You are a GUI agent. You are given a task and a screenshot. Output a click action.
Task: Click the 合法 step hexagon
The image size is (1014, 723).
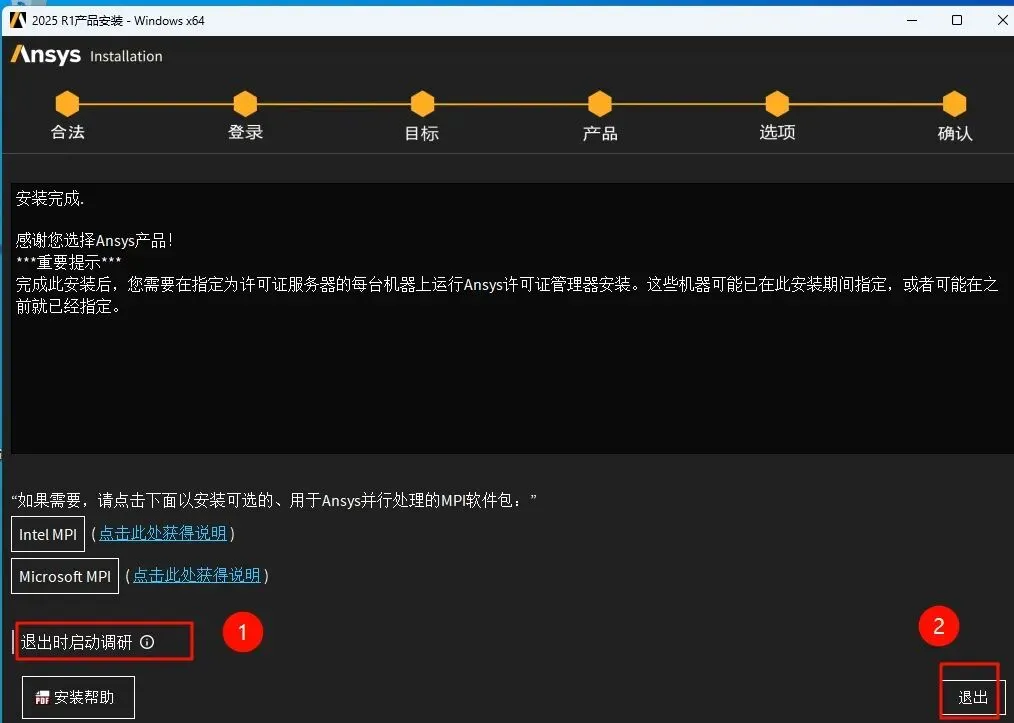point(67,103)
